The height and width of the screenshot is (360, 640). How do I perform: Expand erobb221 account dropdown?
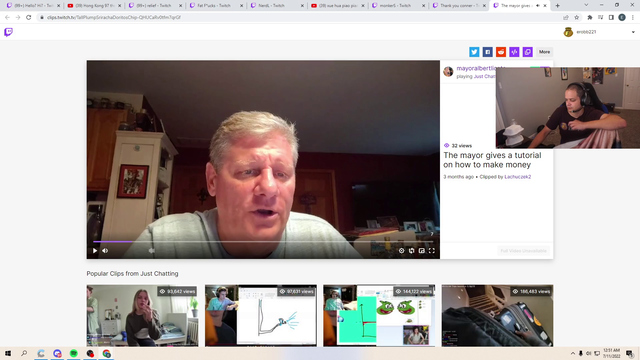(x=633, y=32)
